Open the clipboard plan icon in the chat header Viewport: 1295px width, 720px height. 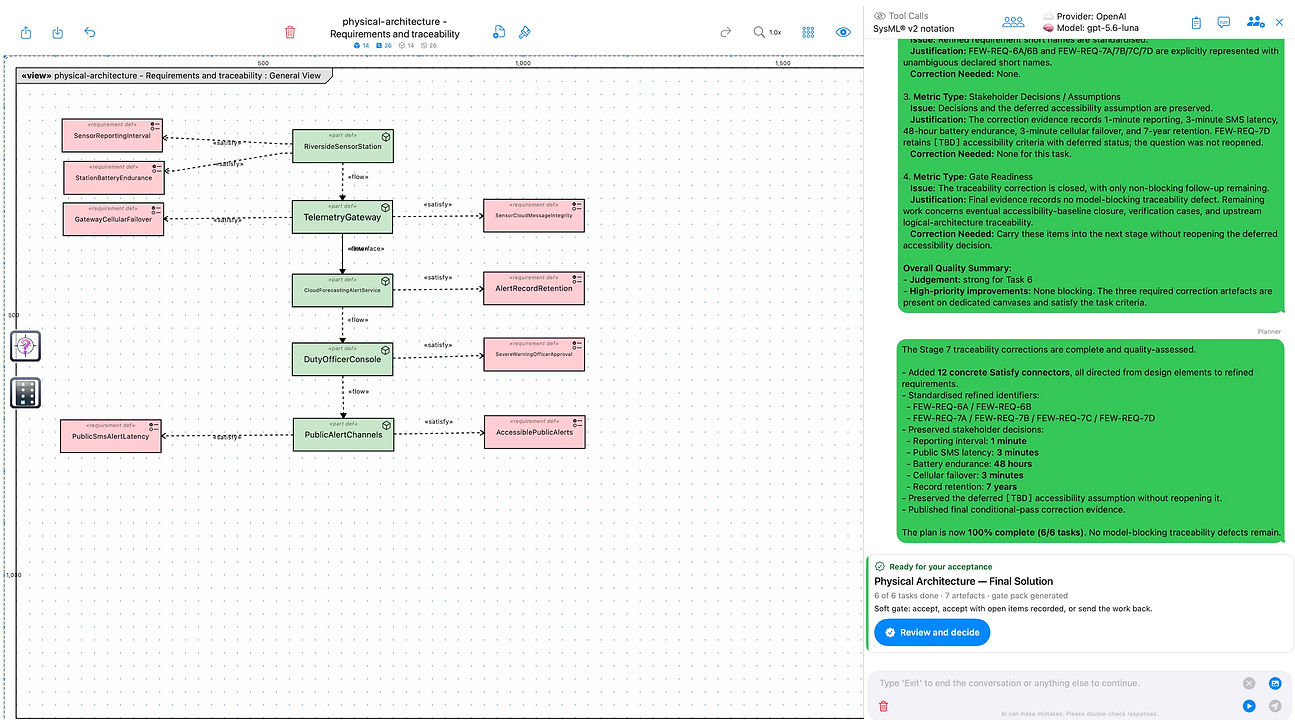(x=1196, y=22)
